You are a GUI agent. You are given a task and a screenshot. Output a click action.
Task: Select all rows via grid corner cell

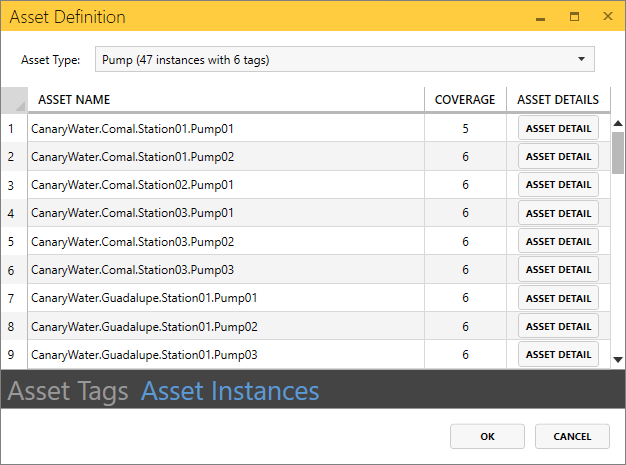14,100
